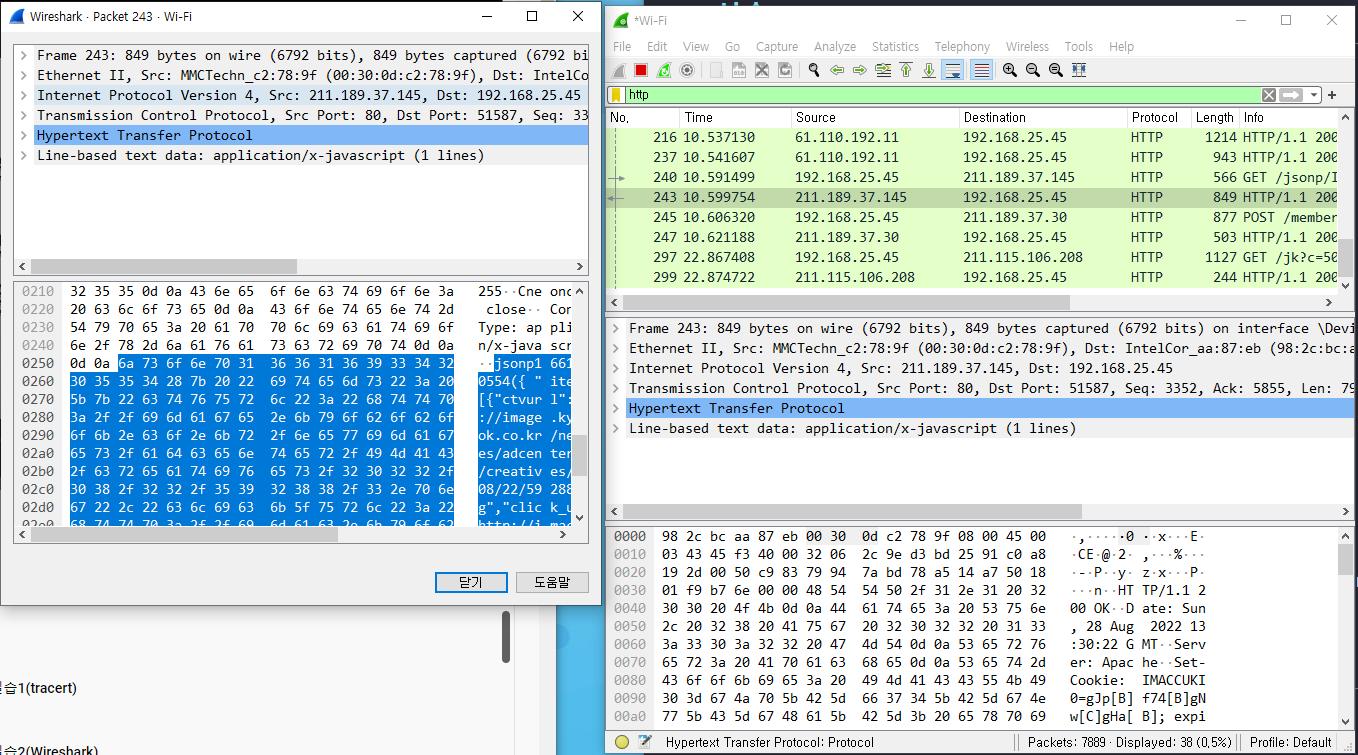This screenshot has height=755, width=1358.
Task: Expand Line-based text data in main window
Action: [x=615, y=428]
